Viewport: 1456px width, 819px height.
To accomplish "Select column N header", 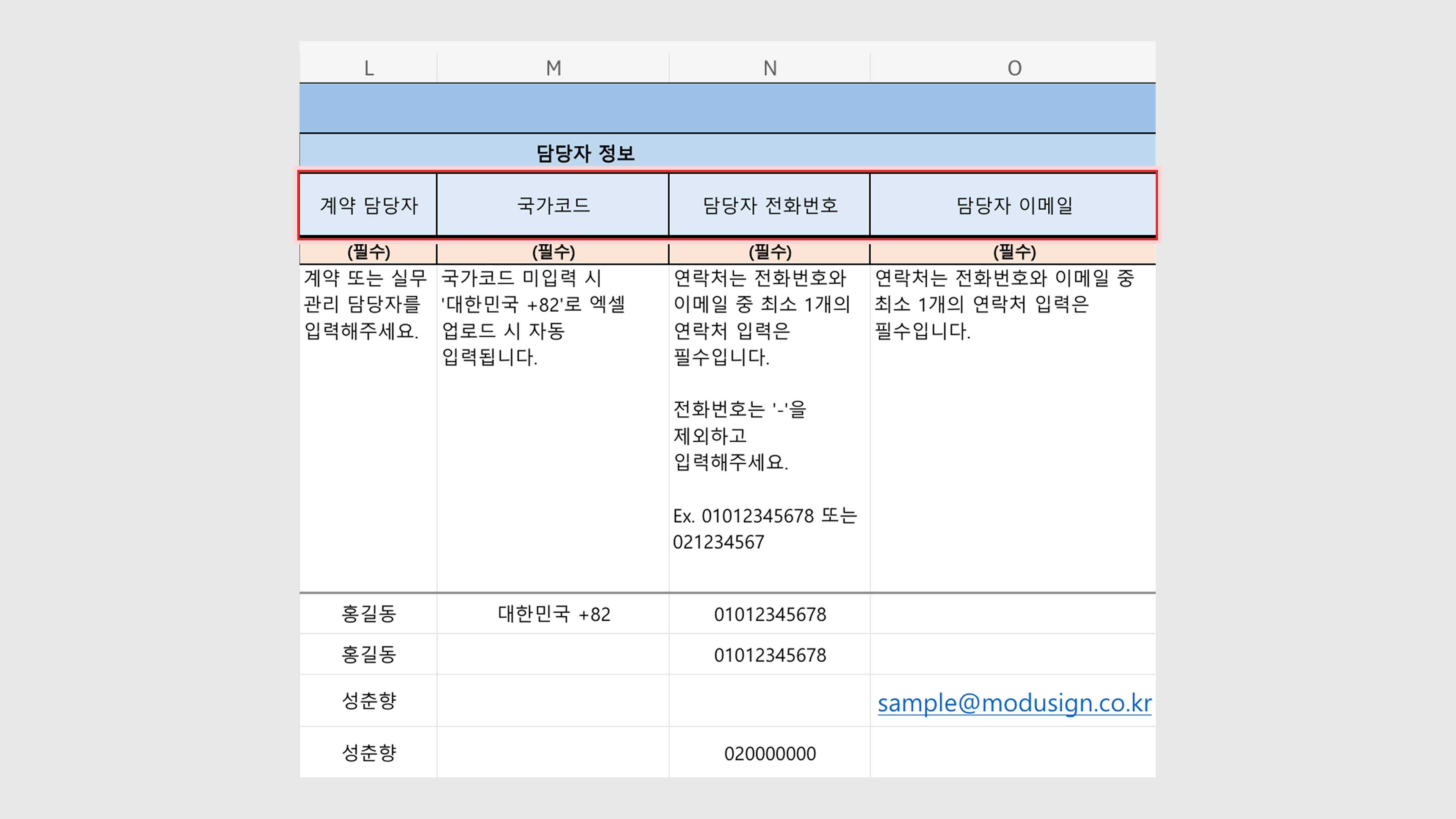I will pyautogui.click(x=769, y=68).
